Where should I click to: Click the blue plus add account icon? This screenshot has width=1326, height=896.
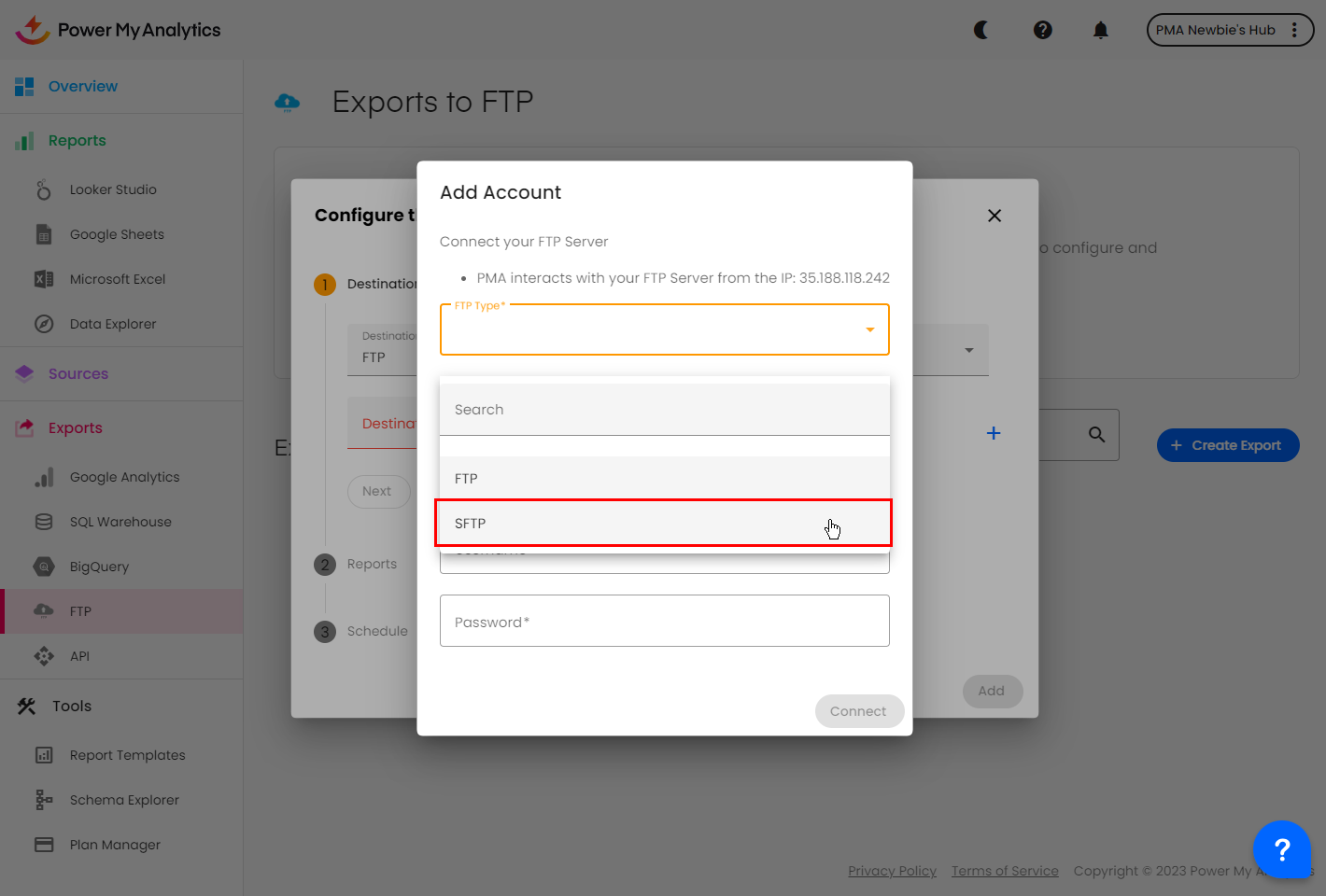(x=994, y=433)
